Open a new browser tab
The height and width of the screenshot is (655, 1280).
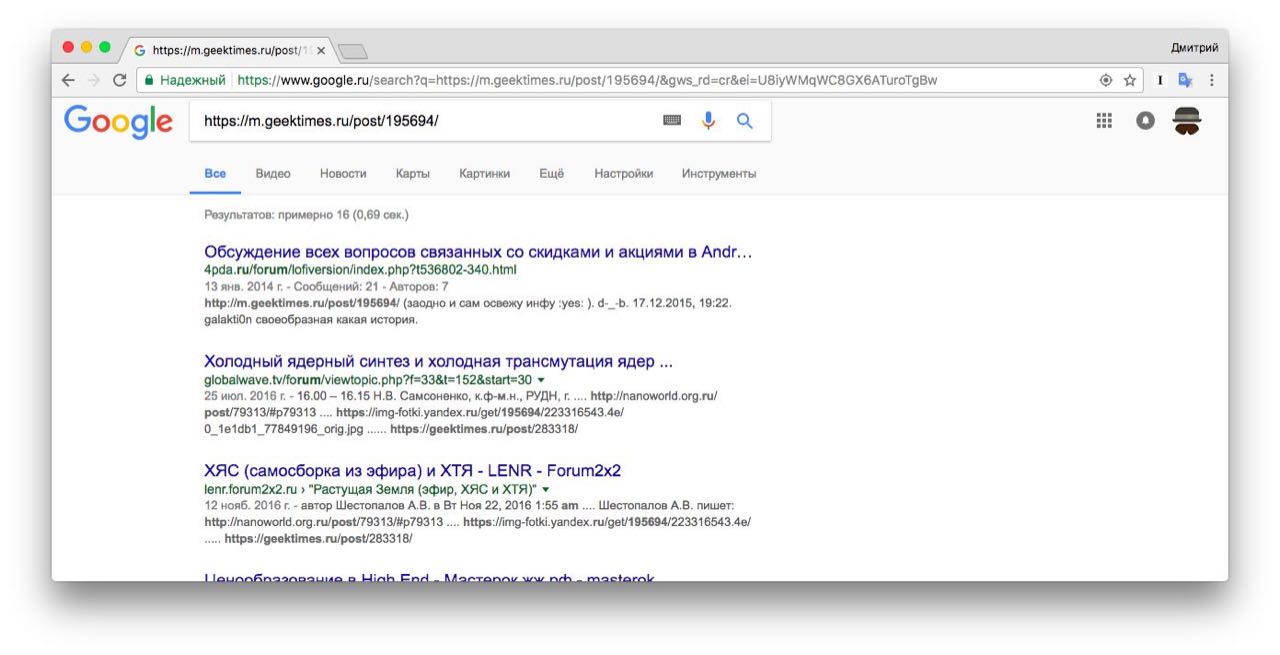[x=353, y=51]
